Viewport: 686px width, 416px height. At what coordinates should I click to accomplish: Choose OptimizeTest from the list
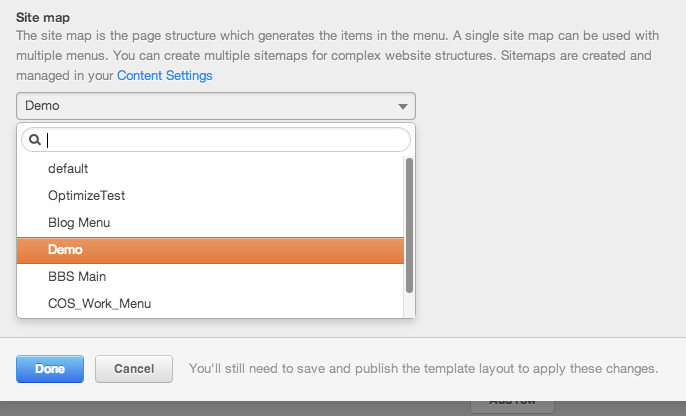pos(210,196)
